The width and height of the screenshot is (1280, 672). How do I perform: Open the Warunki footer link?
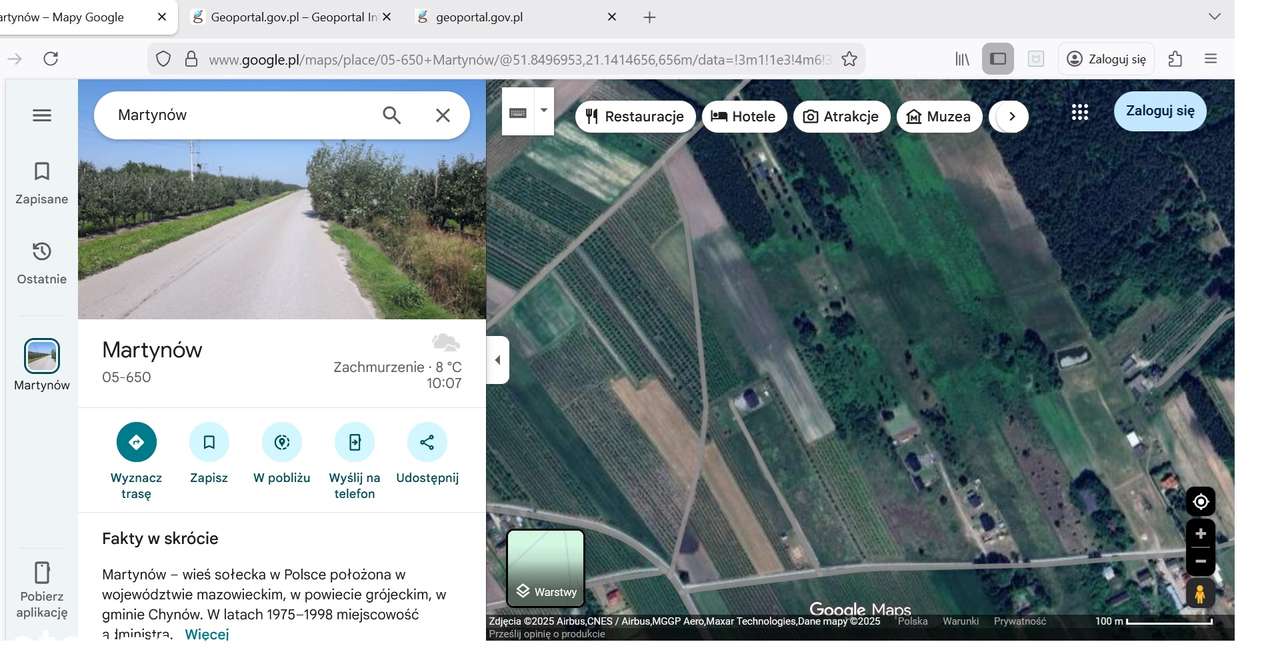961,621
